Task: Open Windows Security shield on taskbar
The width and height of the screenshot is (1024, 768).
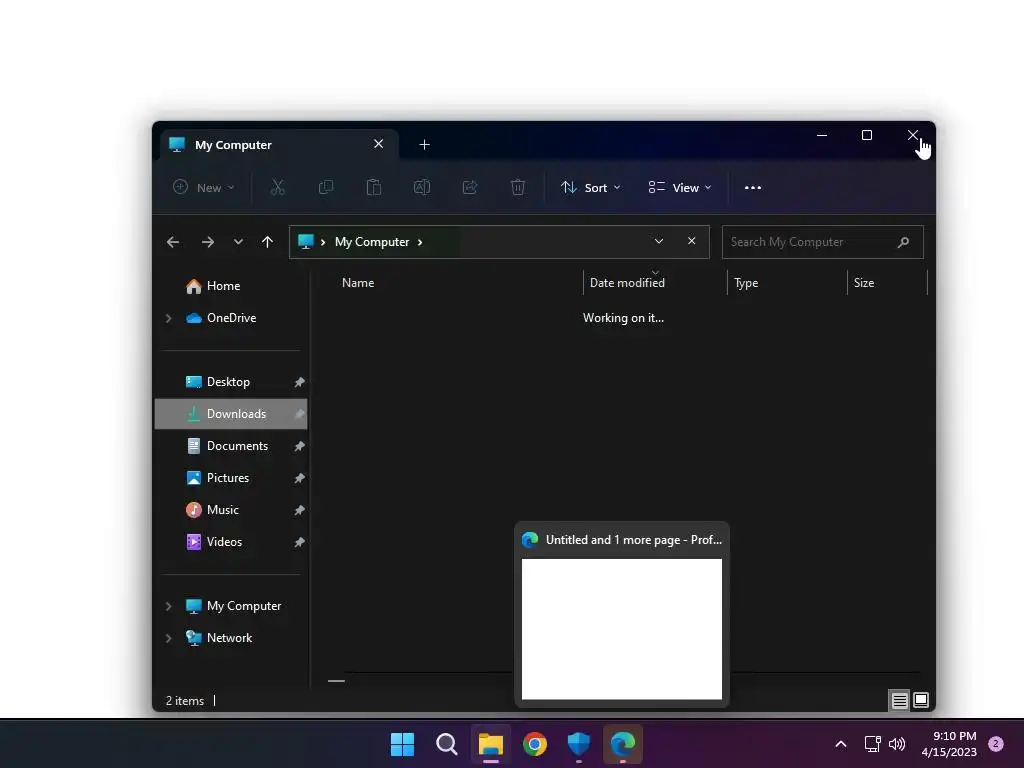Action: [579, 744]
